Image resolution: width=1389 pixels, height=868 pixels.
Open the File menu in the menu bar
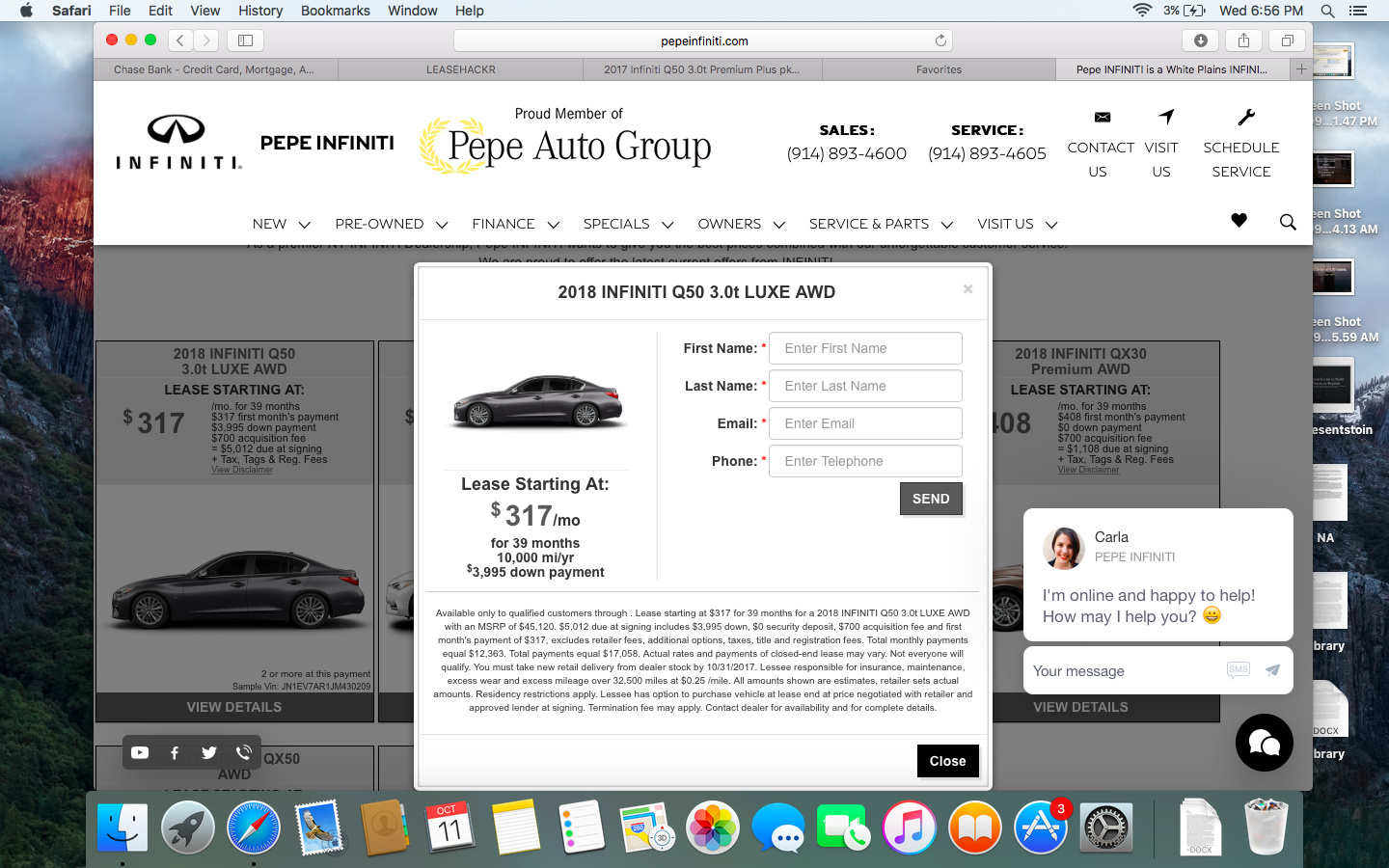120,11
